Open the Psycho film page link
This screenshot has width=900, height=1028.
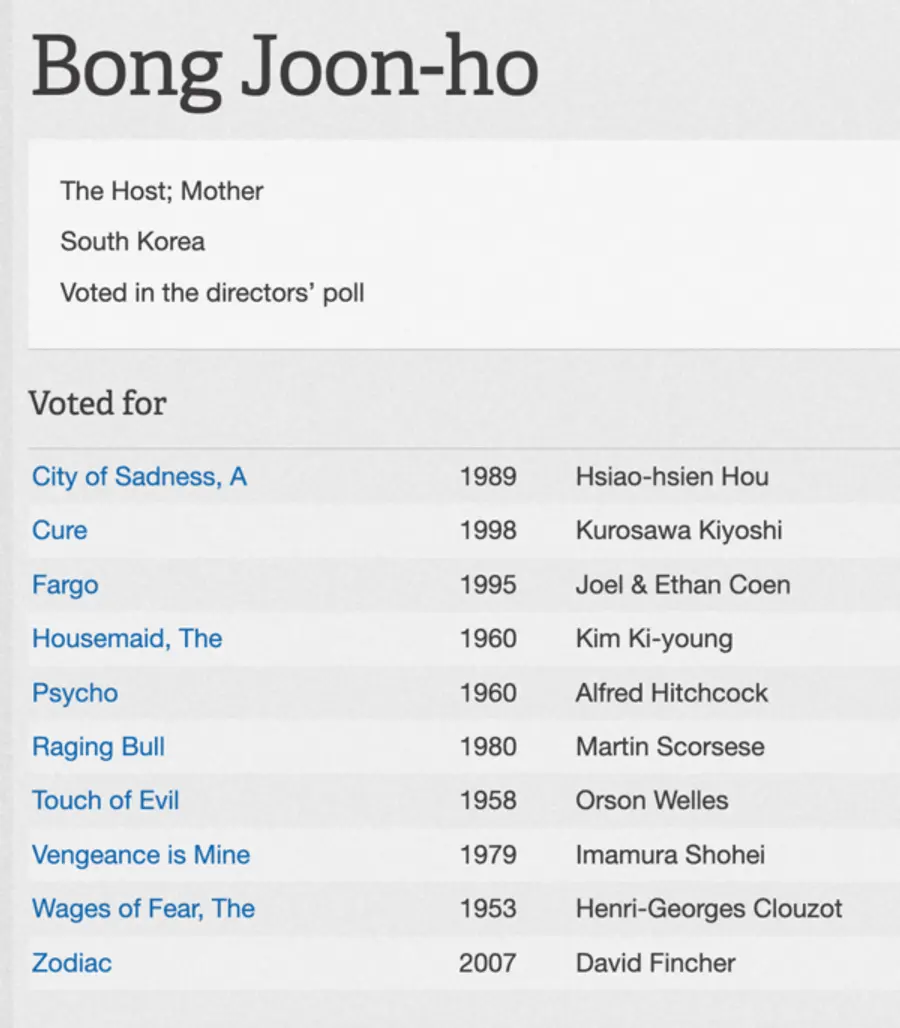coord(75,693)
